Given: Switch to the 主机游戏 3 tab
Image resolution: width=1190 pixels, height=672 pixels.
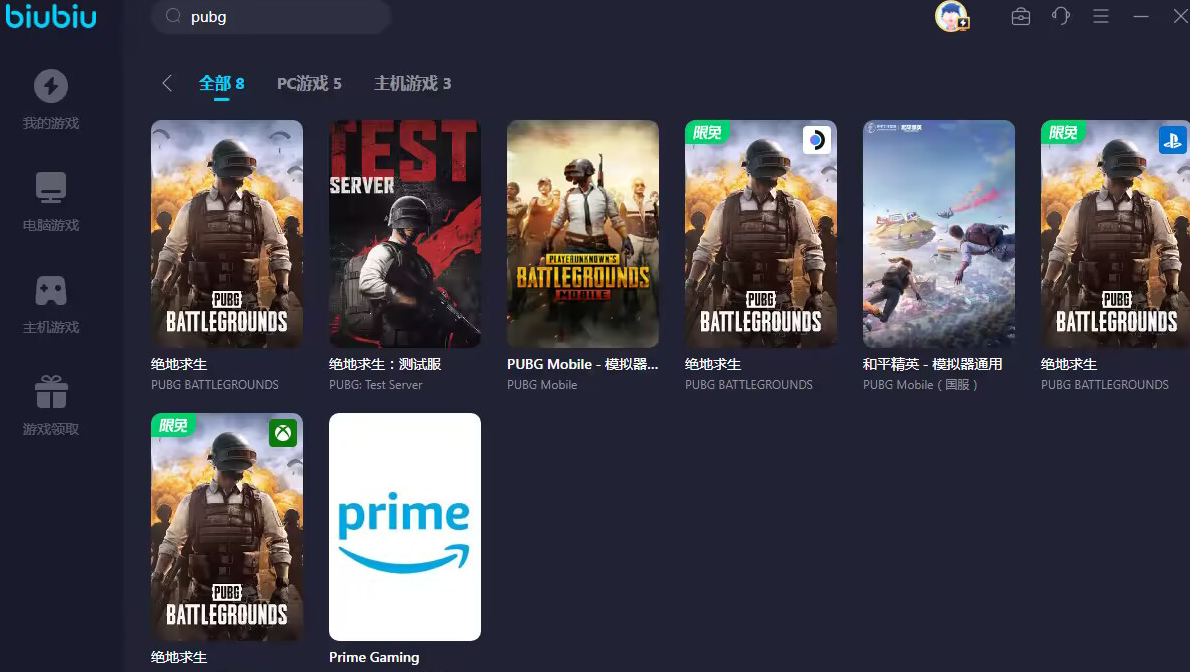Looking at the screenshot, I should click(412, 84).
